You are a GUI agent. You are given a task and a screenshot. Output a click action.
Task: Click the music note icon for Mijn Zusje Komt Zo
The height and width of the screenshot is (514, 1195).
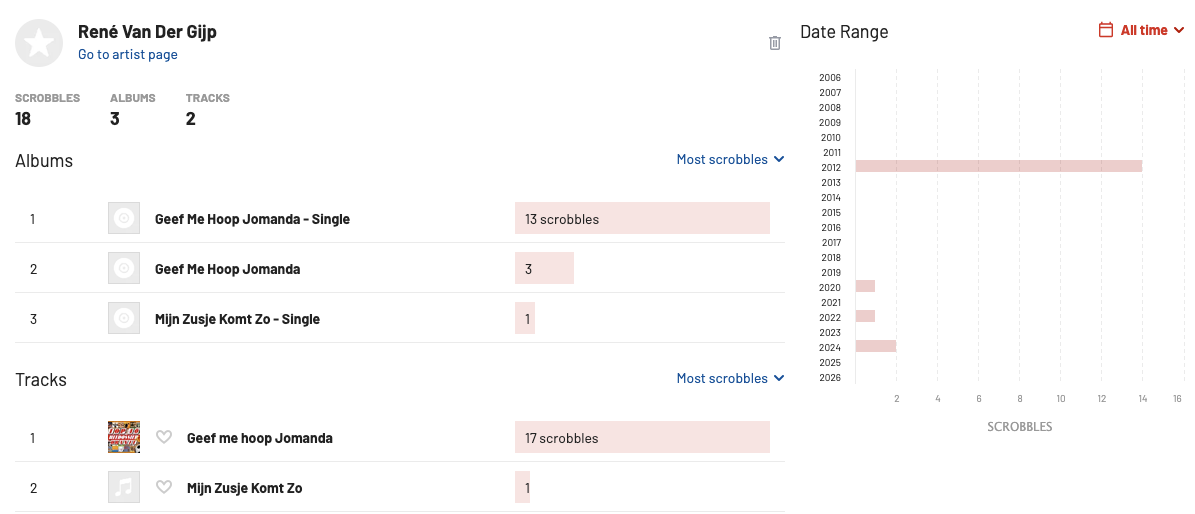coord(124,487)
